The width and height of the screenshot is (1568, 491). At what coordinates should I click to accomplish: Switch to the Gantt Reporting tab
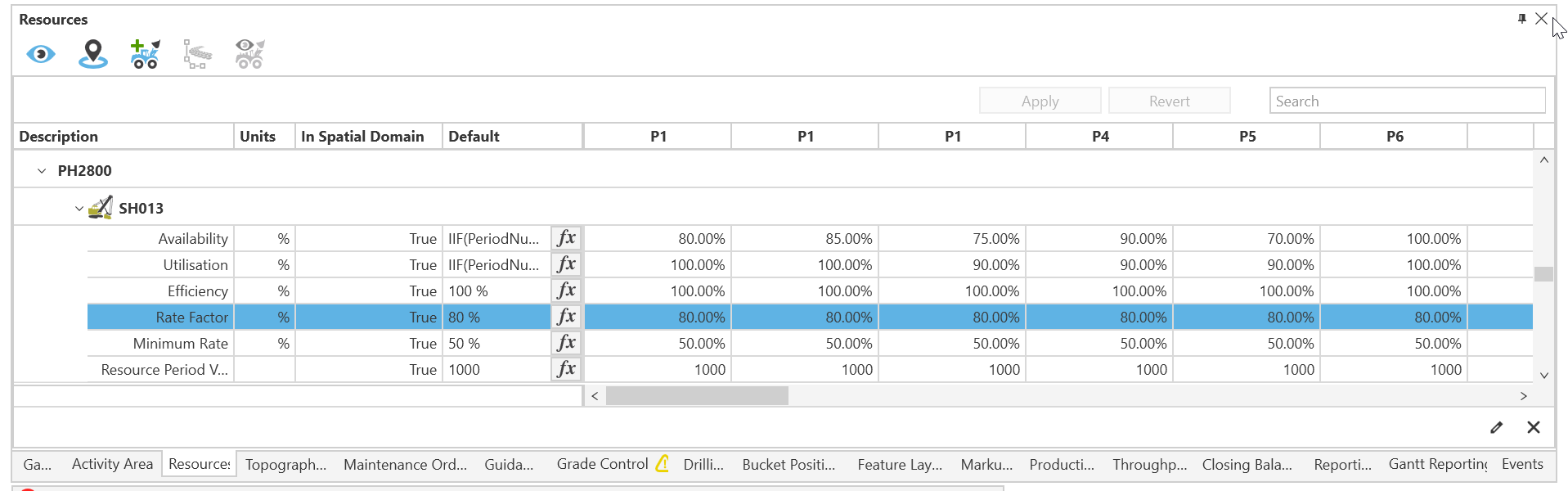(x=1438, y=464)
